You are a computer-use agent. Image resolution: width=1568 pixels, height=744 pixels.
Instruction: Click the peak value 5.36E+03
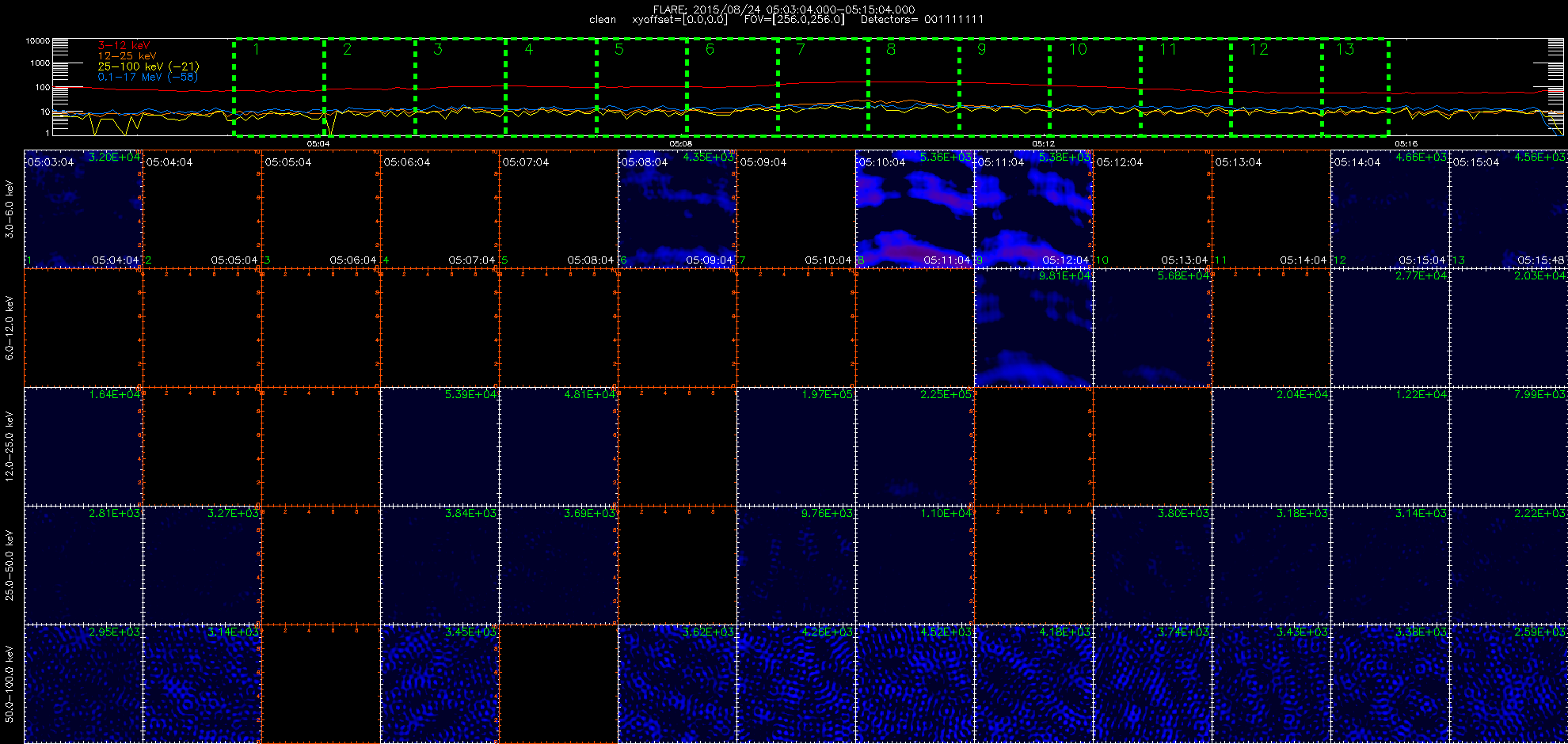946,157
